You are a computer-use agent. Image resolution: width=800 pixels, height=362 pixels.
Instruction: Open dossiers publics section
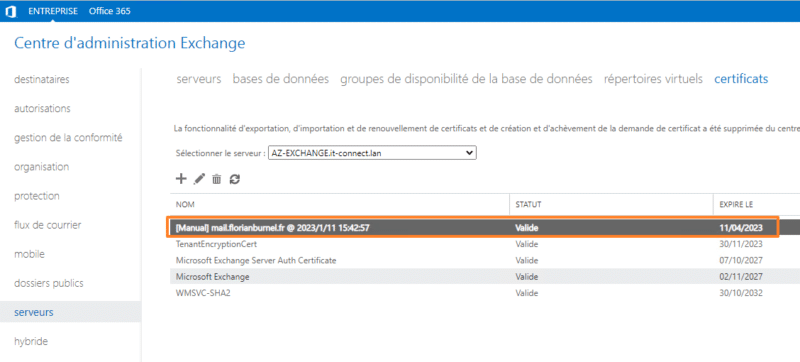[x=49, y=283]
